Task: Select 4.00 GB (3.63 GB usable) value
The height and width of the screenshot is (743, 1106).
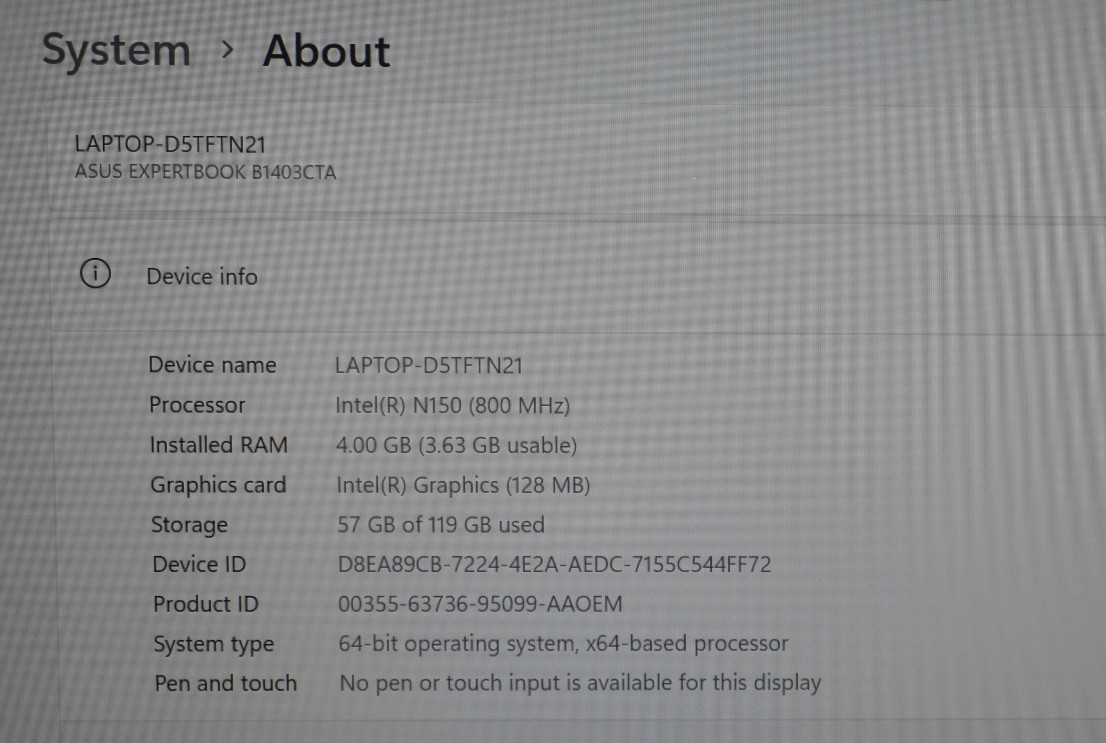Action: tap(456, 445)
